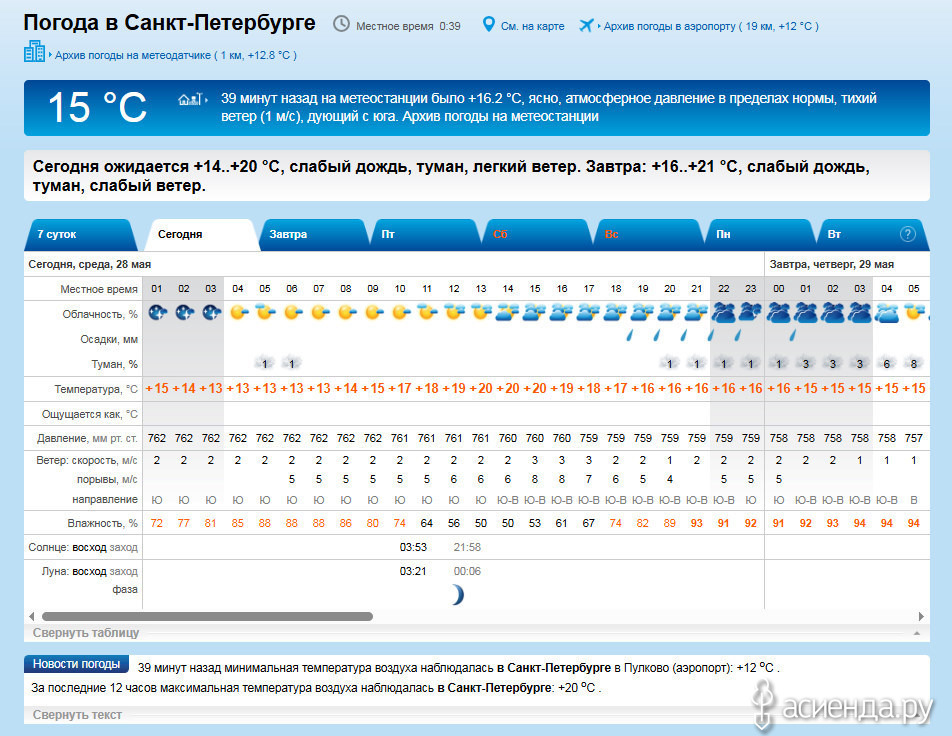952x736 pixels.
Task: Click the sunny icon for hour 04 today
Action: tap(238, 313)
